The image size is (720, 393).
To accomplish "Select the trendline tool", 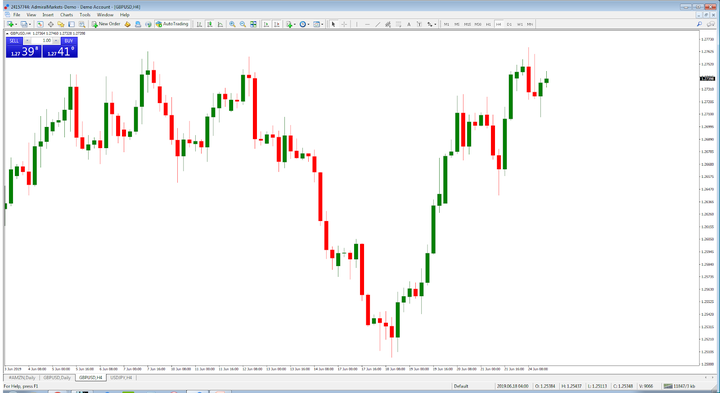I will pyautogui.click(x=378, y=24).
